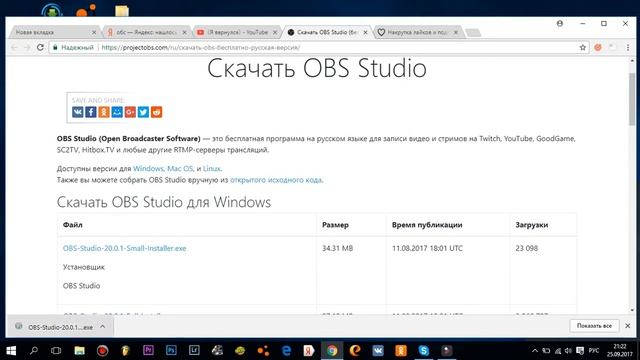640x360 pixels.
Task: Click 'Загрузки' column header
Action: (x=531, y=224)
